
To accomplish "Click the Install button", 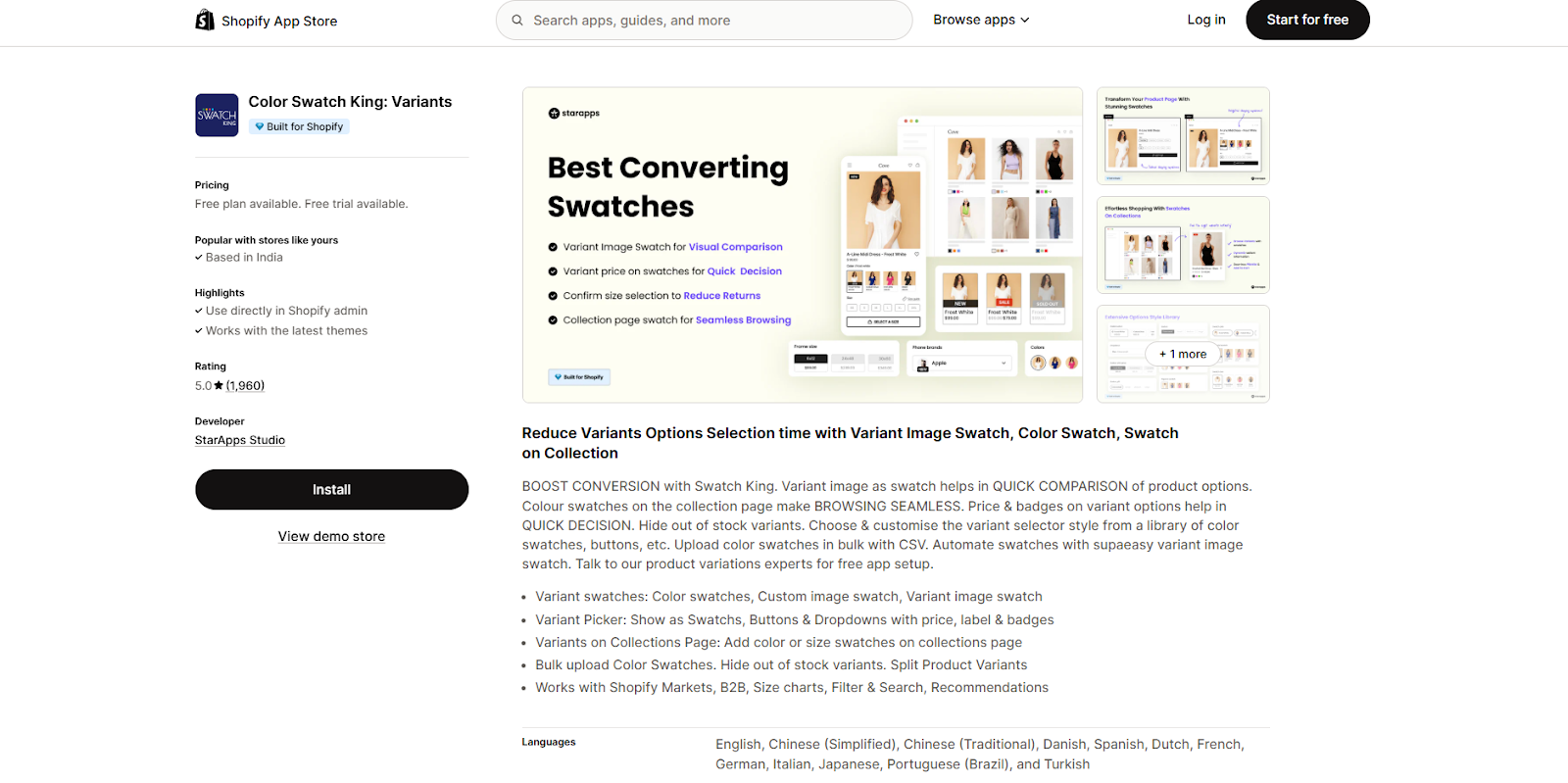I will click(x=331, y=489).
